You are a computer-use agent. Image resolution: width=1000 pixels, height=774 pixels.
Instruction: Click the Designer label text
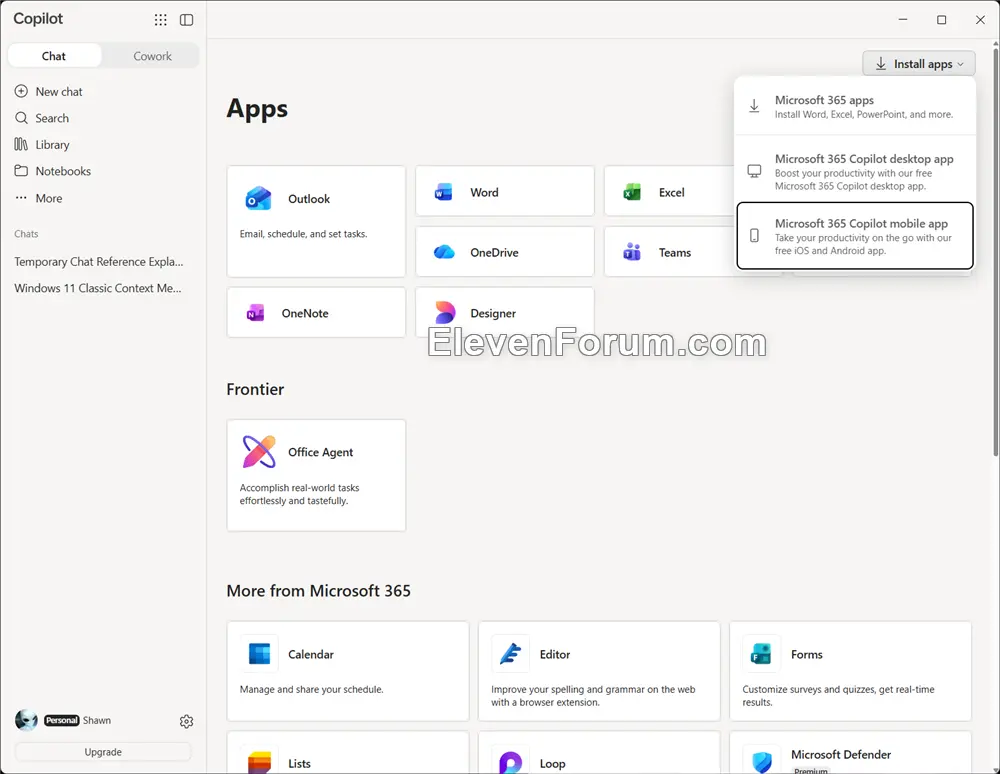[493, 313]
